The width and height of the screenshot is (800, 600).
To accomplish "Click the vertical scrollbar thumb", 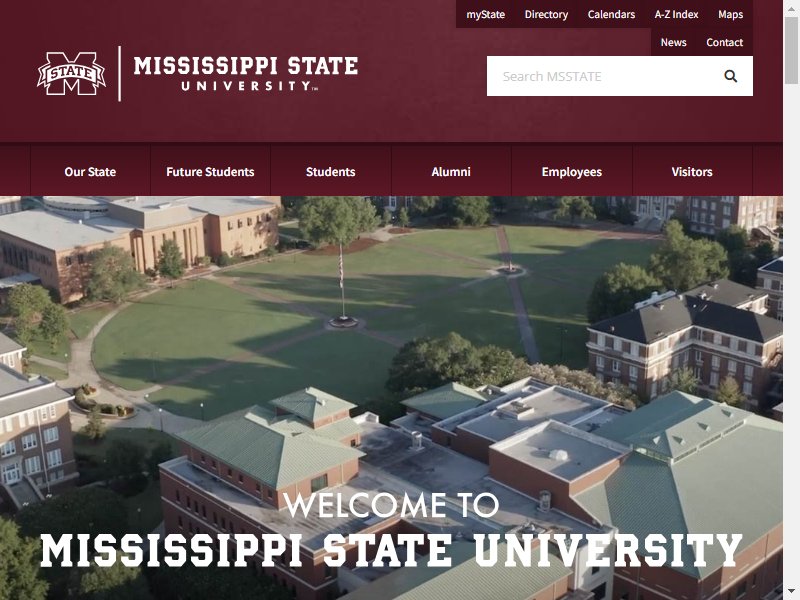I will pyautogui.click(x=791, y=50).
